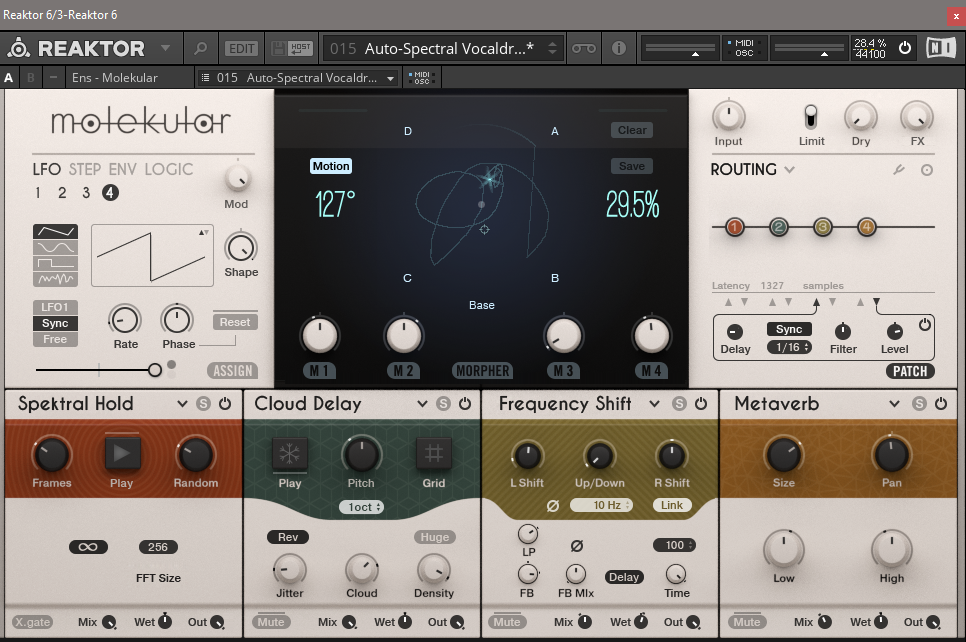Switch to the STEP modulator tab
Image resolution: width=966 pixels, height=642 pixels.
point(84,169)
